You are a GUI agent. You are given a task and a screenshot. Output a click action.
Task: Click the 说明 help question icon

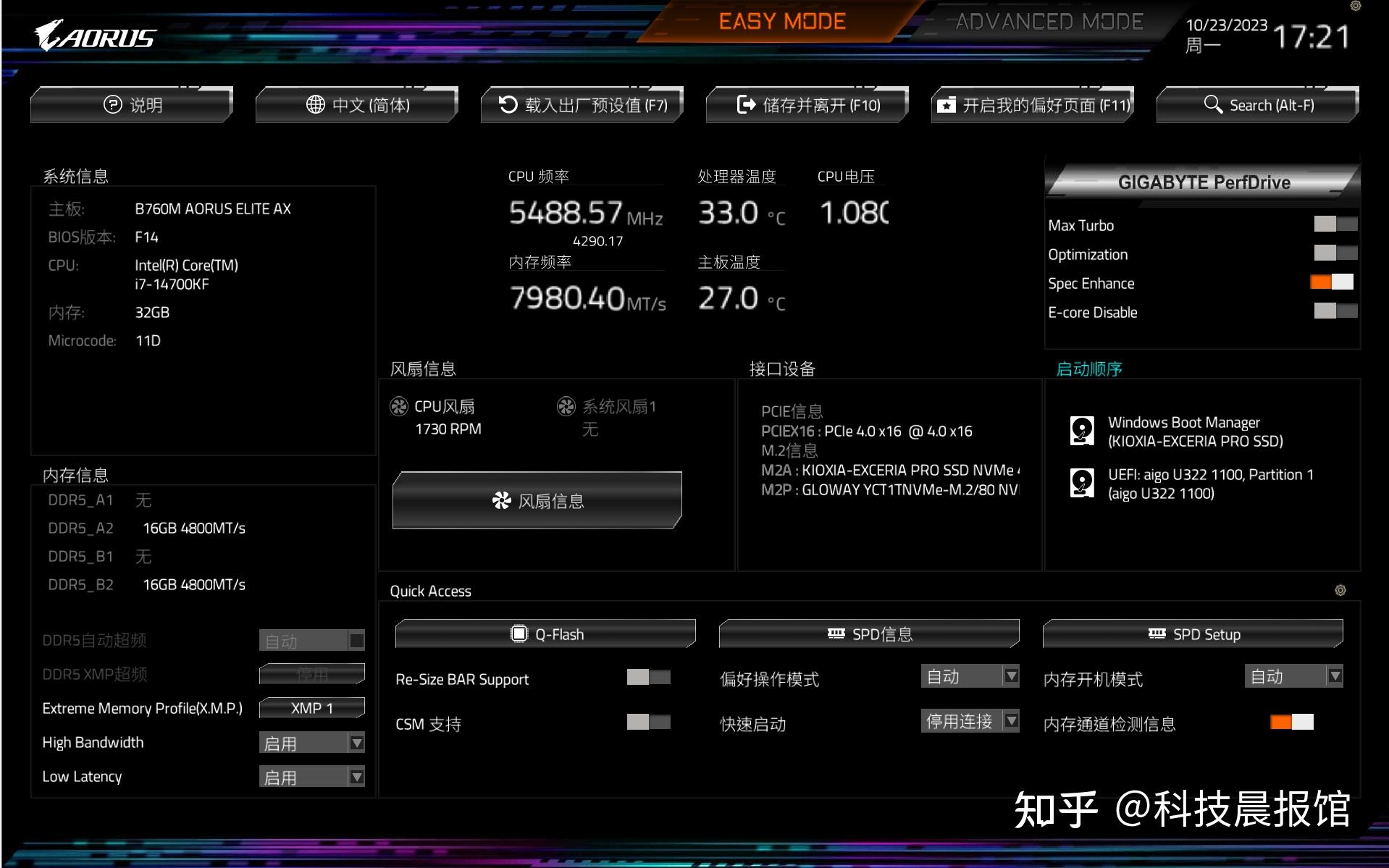coord(113,104)
